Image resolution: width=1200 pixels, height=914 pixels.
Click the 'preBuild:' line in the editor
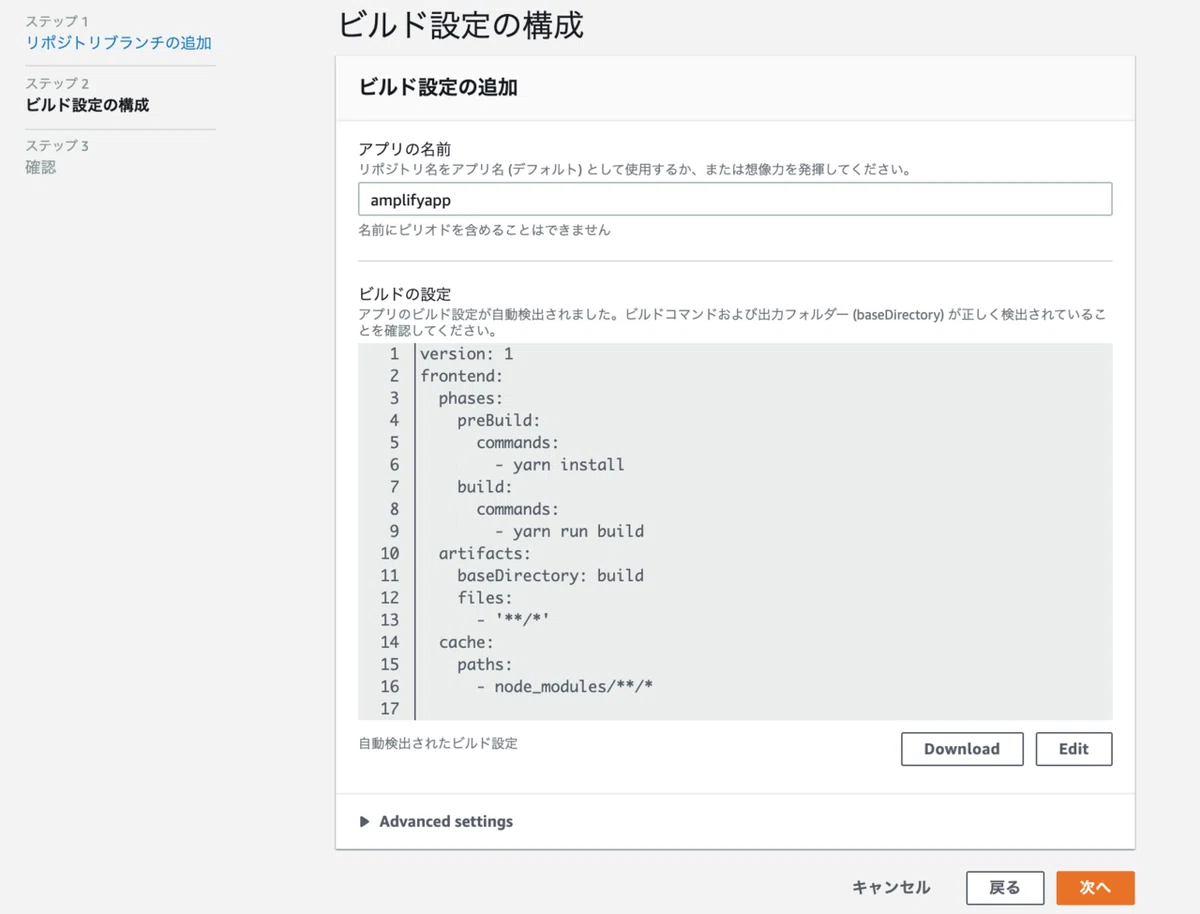pyautogui.click(x=499, y=420)
